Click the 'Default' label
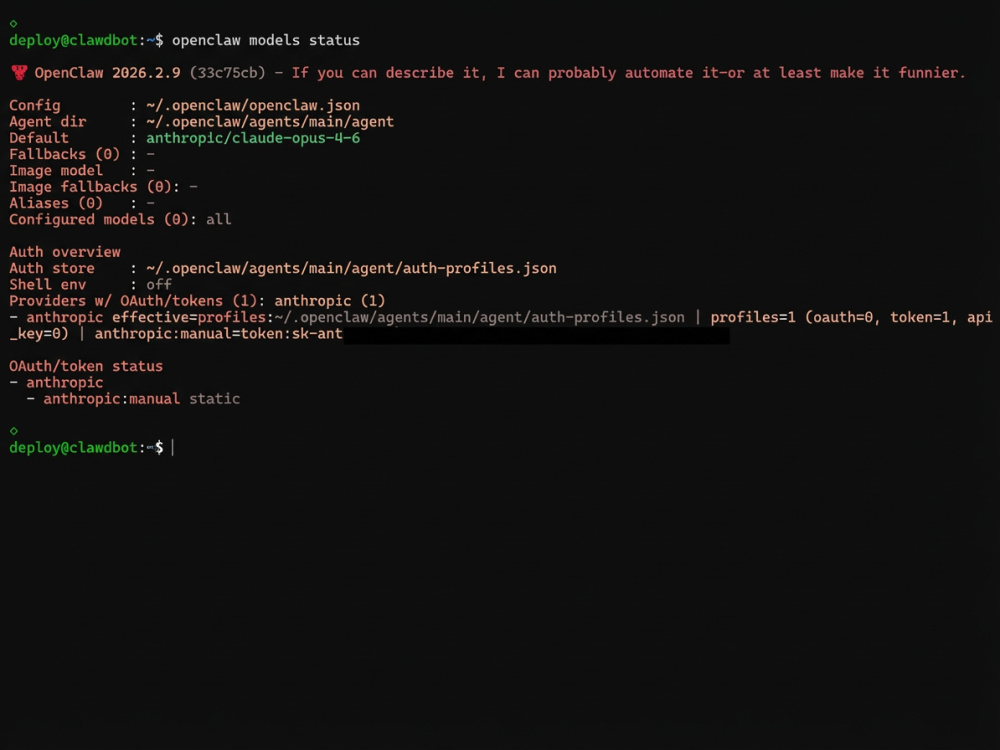Viewport: 1000px width, 750px height. tap(38, 138)
